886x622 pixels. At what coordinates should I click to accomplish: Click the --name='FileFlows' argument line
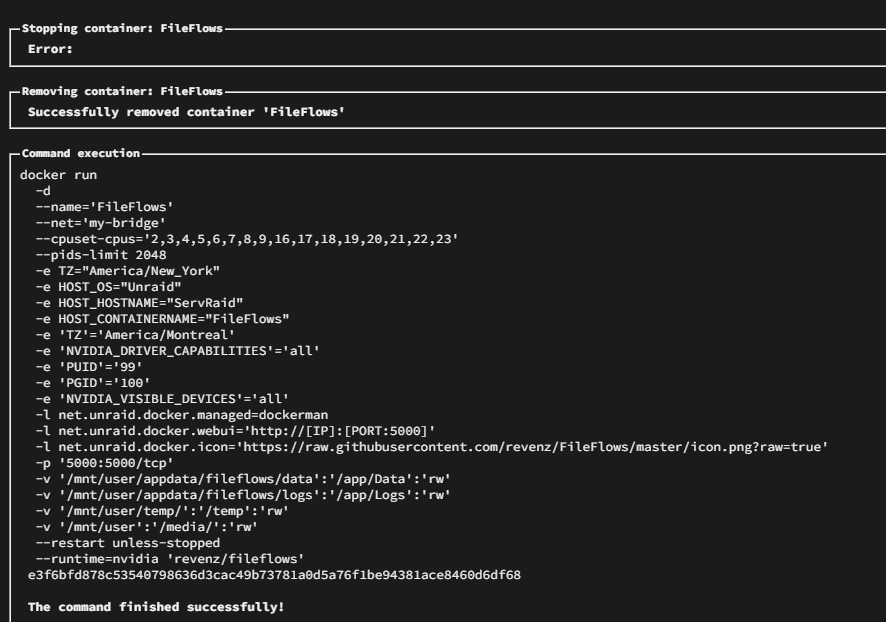[x=105, y=207]
